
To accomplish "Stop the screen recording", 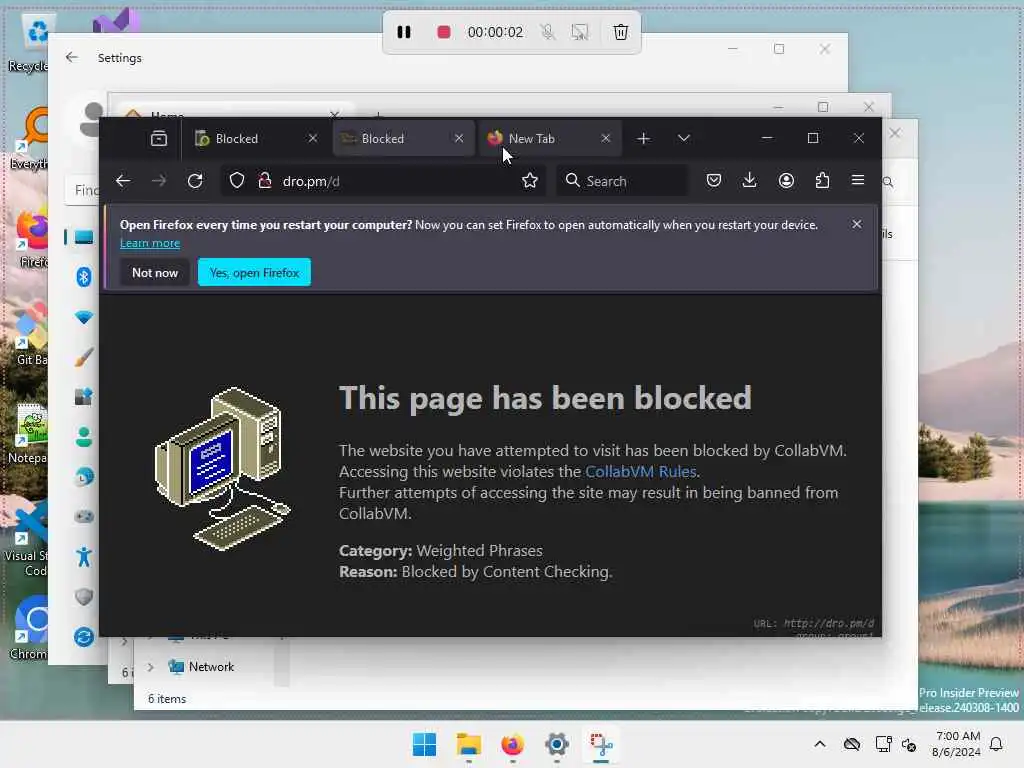I will pos(443,32).
